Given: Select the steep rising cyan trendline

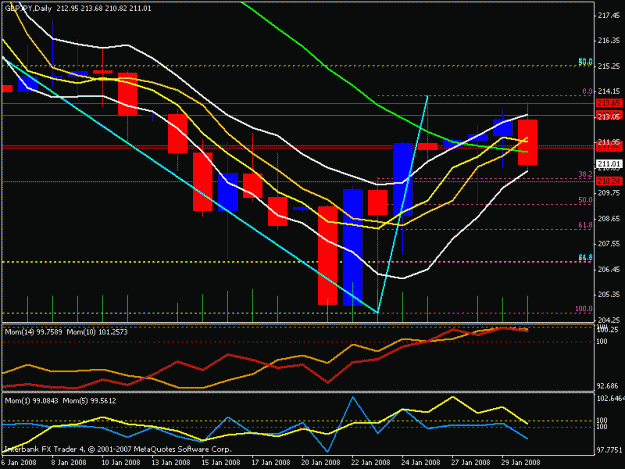Looking at the screenshot, I should pos(403,204).
